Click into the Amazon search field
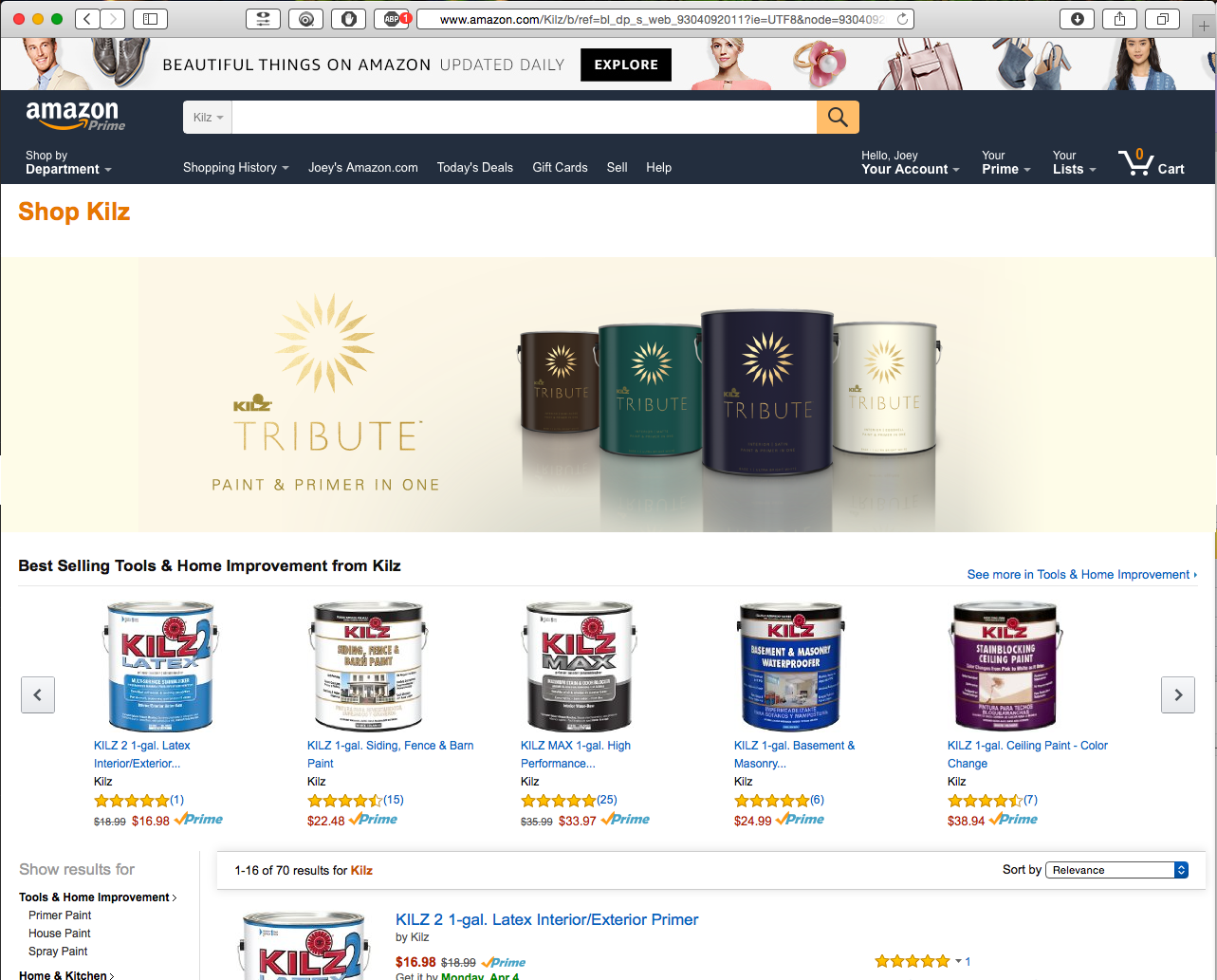 tap(525, 118)
